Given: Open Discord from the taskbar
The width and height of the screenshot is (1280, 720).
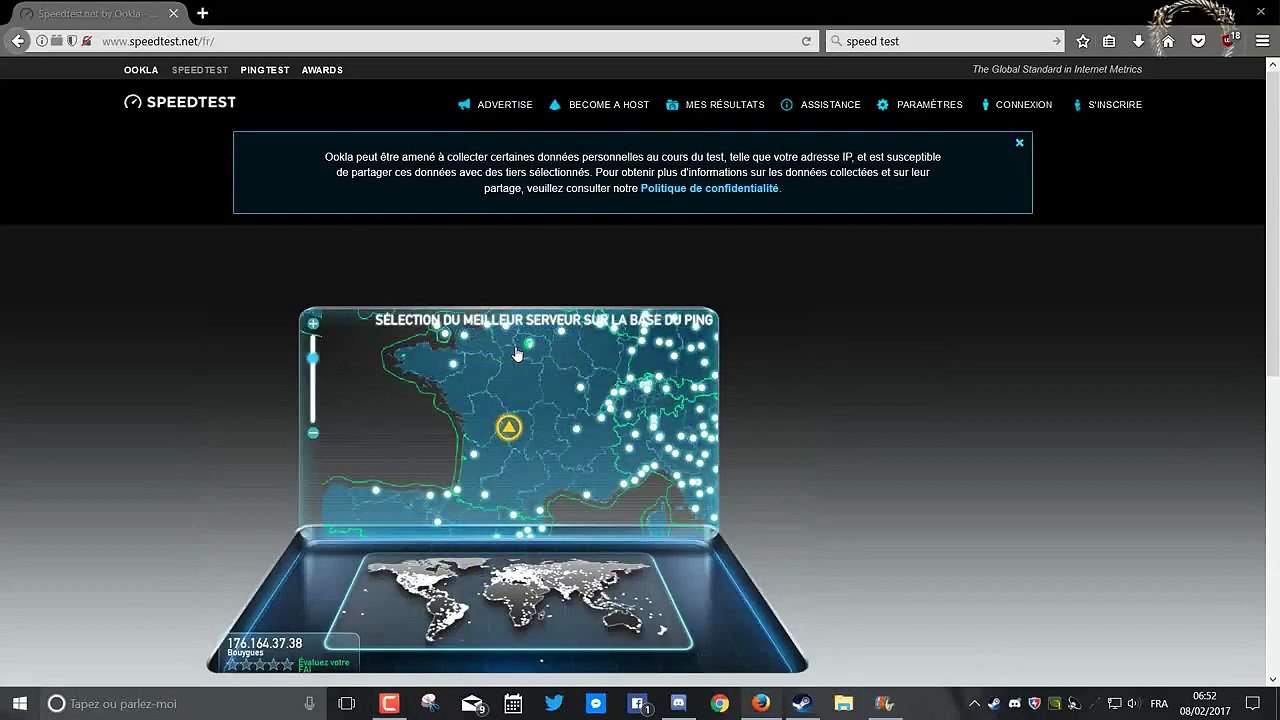Looking at the screenshot, I should pos(678,704).
